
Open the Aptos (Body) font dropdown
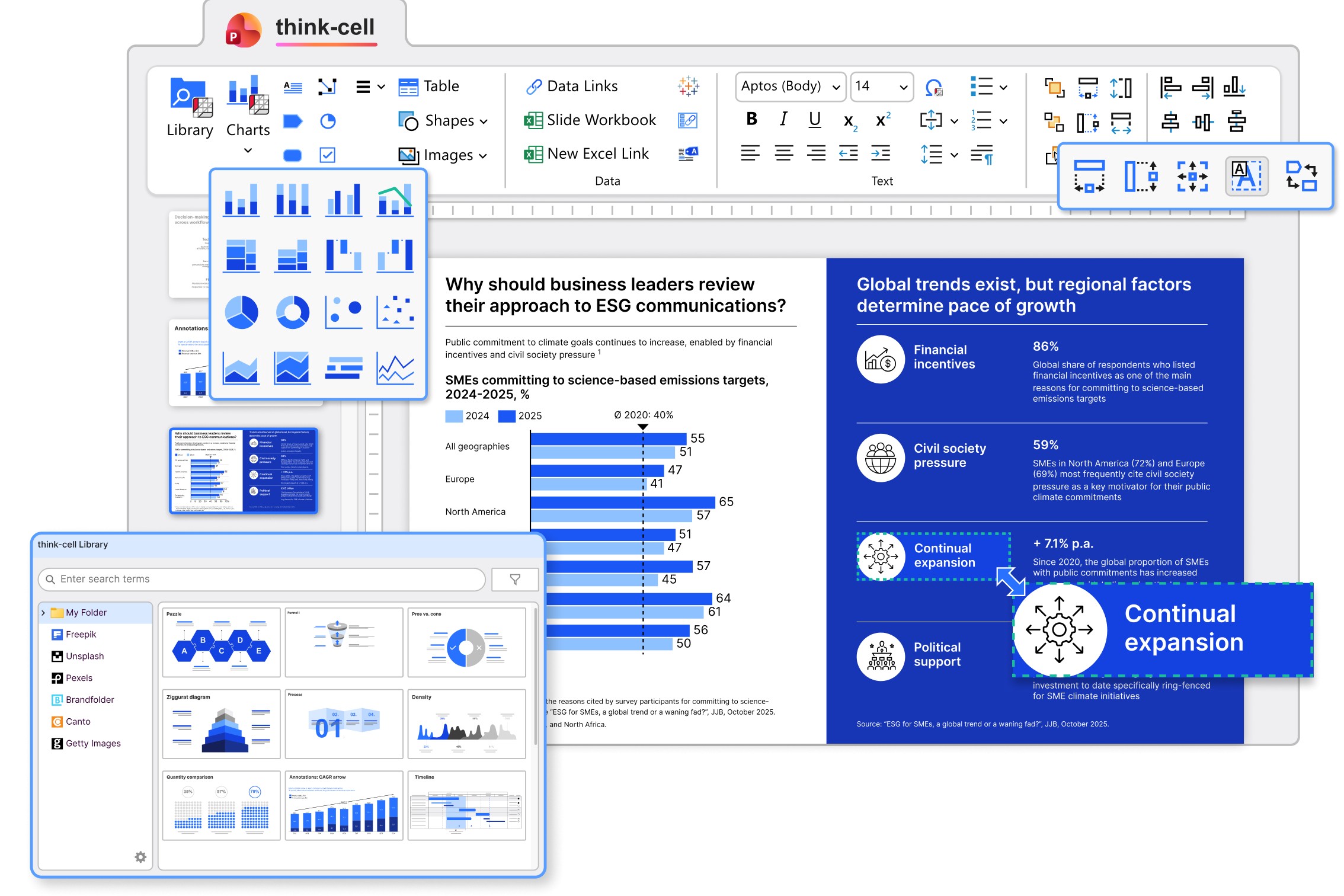tap(836, 87)
